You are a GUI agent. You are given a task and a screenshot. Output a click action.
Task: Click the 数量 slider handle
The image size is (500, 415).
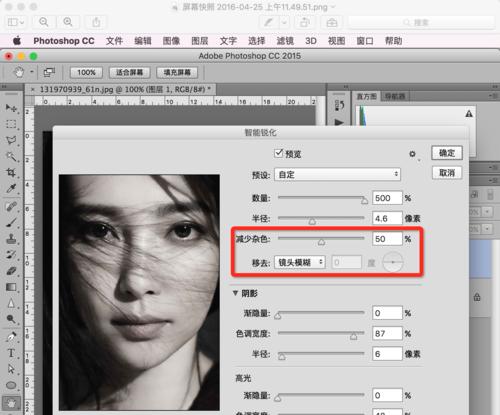point(365,201)
